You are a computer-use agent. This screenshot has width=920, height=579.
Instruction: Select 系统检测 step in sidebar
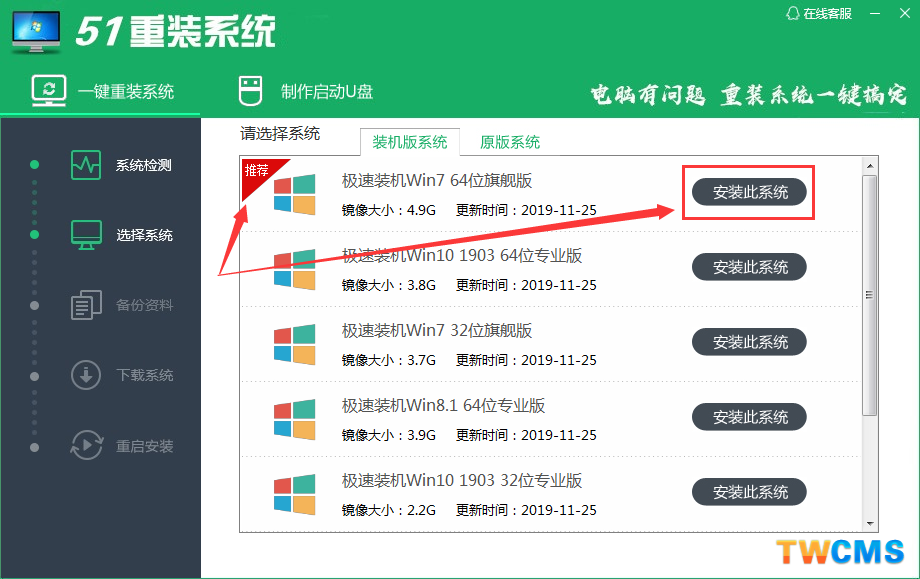tap(121, 165)
